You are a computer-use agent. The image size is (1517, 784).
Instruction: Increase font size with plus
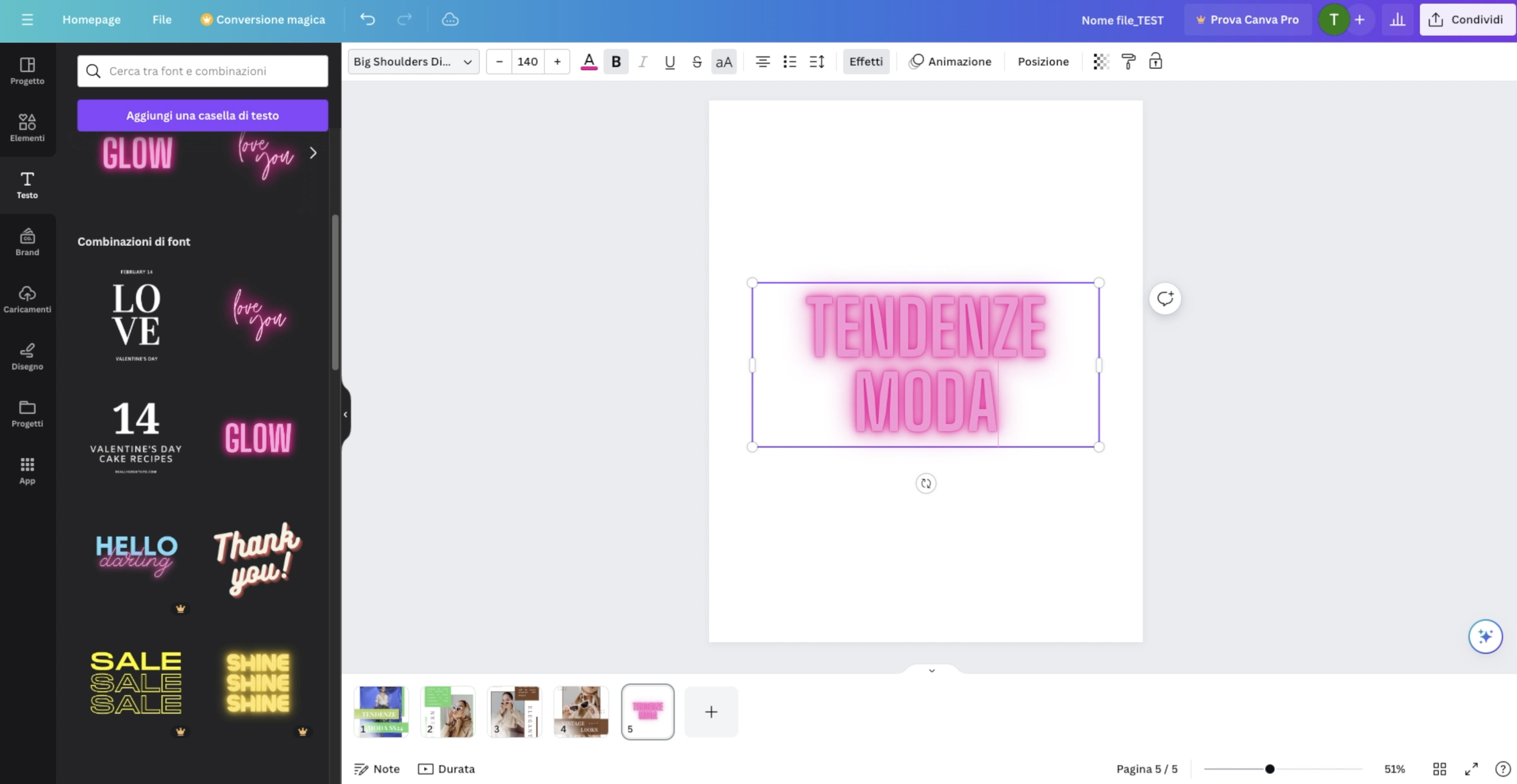(x=557, y=61)
